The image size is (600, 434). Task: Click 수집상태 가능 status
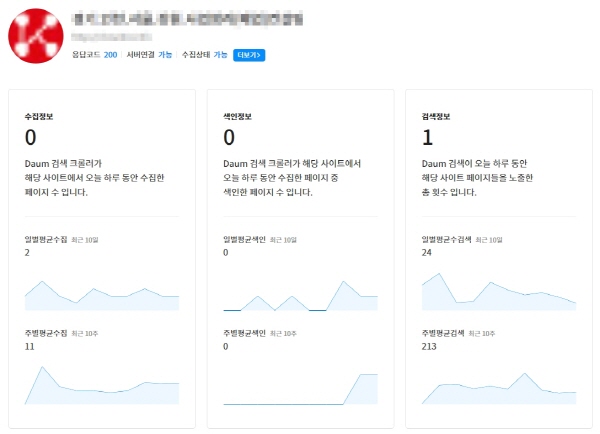click(x=204, y=55)
